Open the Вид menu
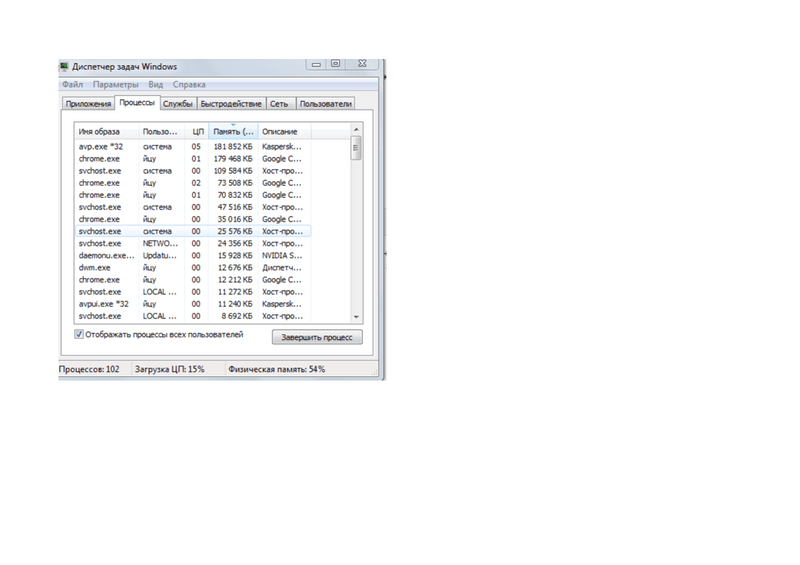The height and width of the screenshot is (565, 800). point(156,84)
